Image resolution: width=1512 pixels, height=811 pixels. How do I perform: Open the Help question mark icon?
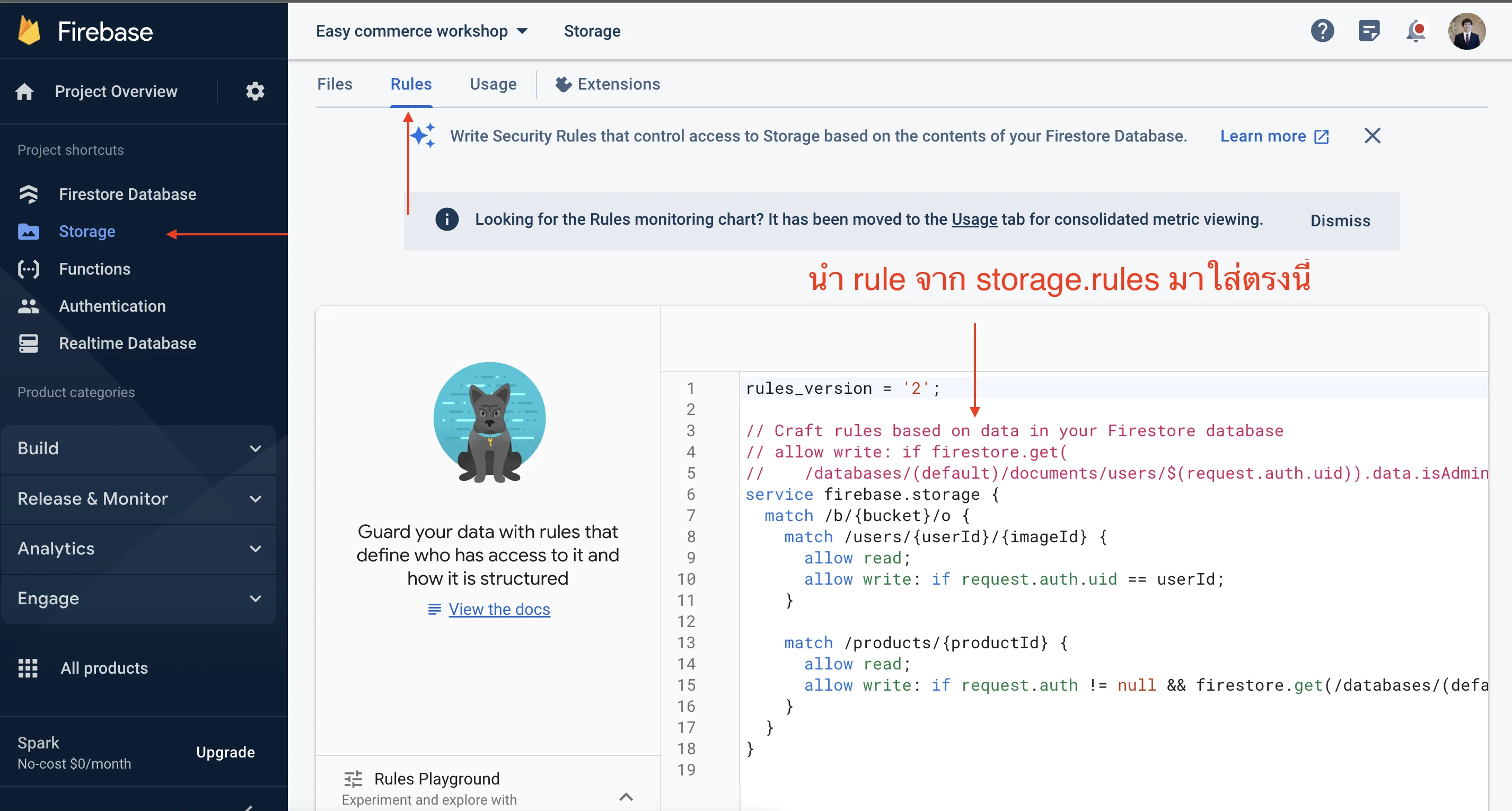click(1322, 31)
